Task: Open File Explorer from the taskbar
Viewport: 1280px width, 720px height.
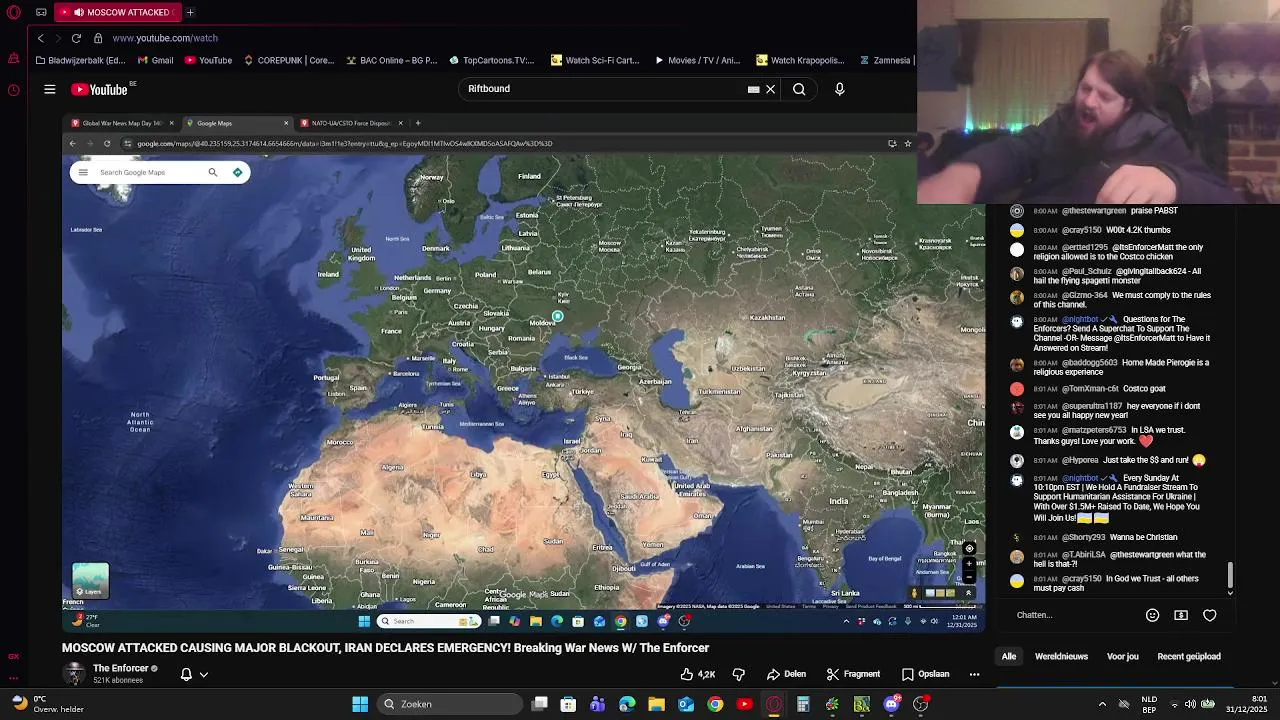Action: 656,704
